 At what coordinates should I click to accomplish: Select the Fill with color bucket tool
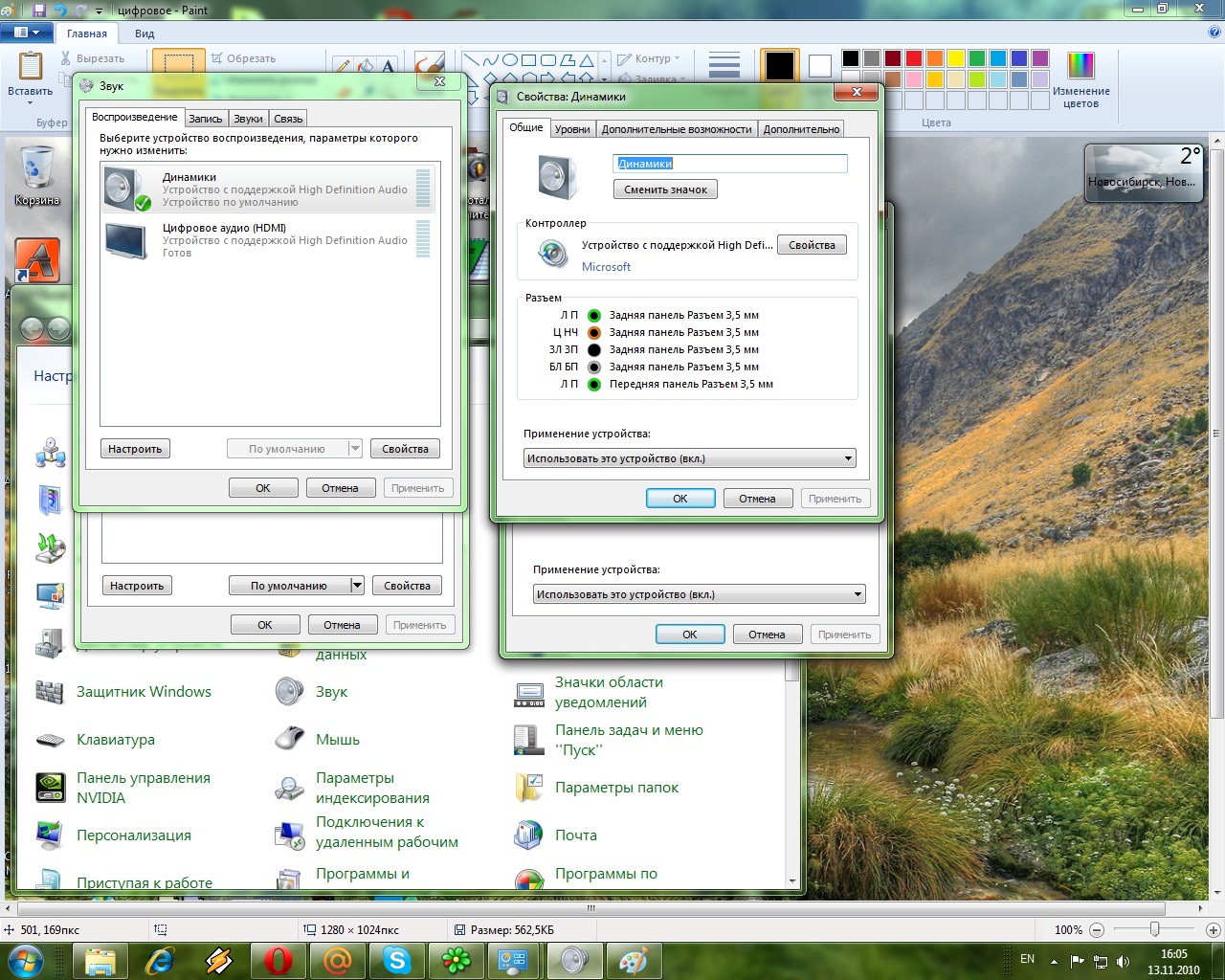click(x=366, y=66)
